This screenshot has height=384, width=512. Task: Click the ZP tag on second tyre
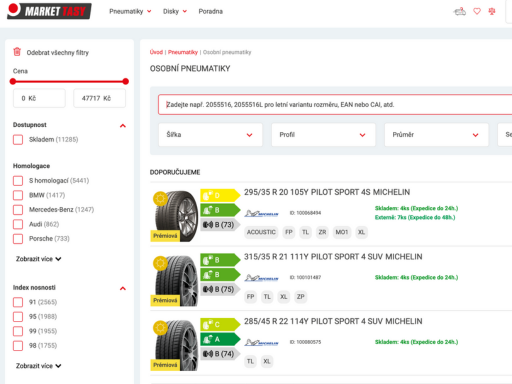tap(300, 297)
